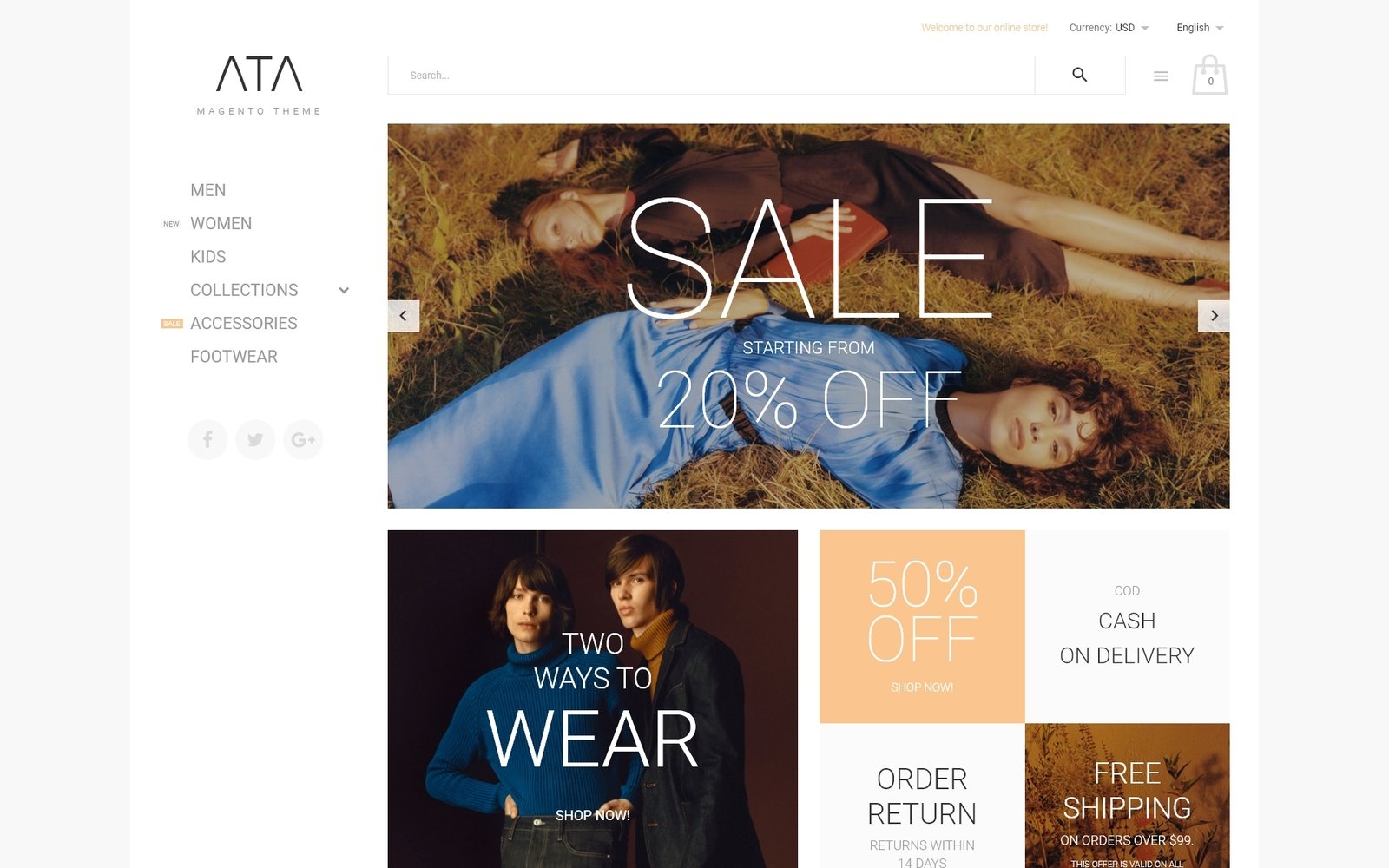Open the English language dropdown

[x=1200, y=28]
